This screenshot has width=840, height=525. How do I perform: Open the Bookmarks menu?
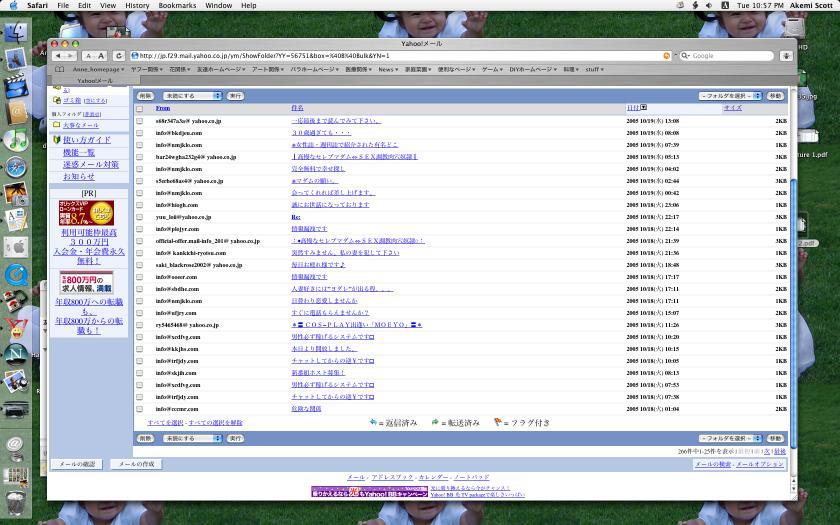tap(177, 5)
